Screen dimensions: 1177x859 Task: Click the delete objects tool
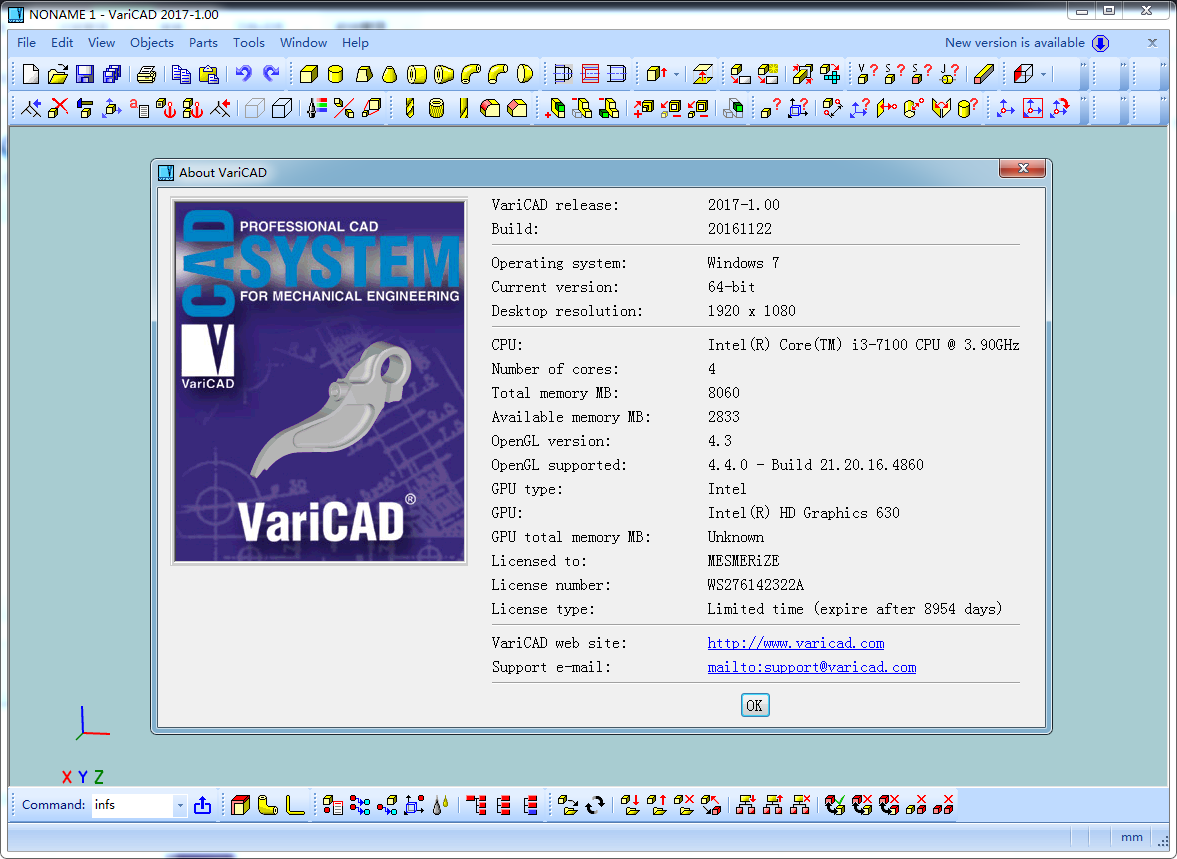coord(57,108)
